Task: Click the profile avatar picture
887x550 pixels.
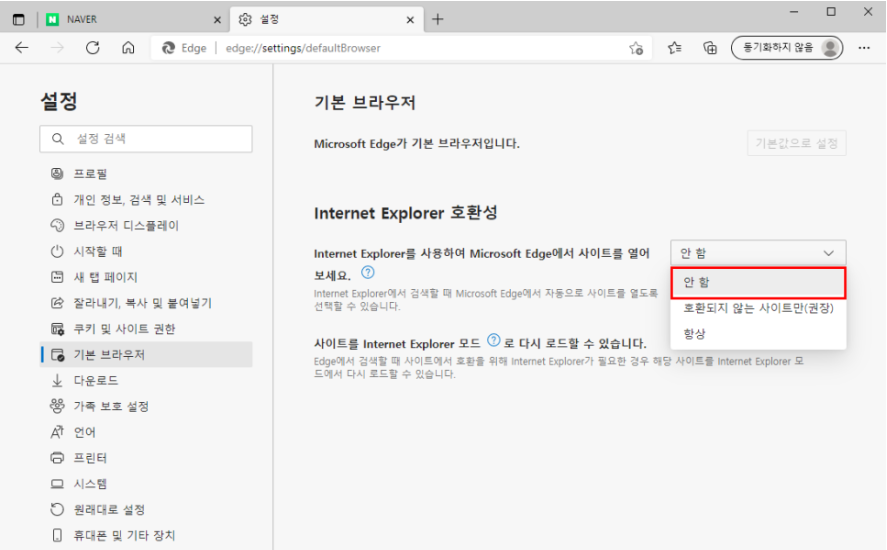Action: click(830, 48)
